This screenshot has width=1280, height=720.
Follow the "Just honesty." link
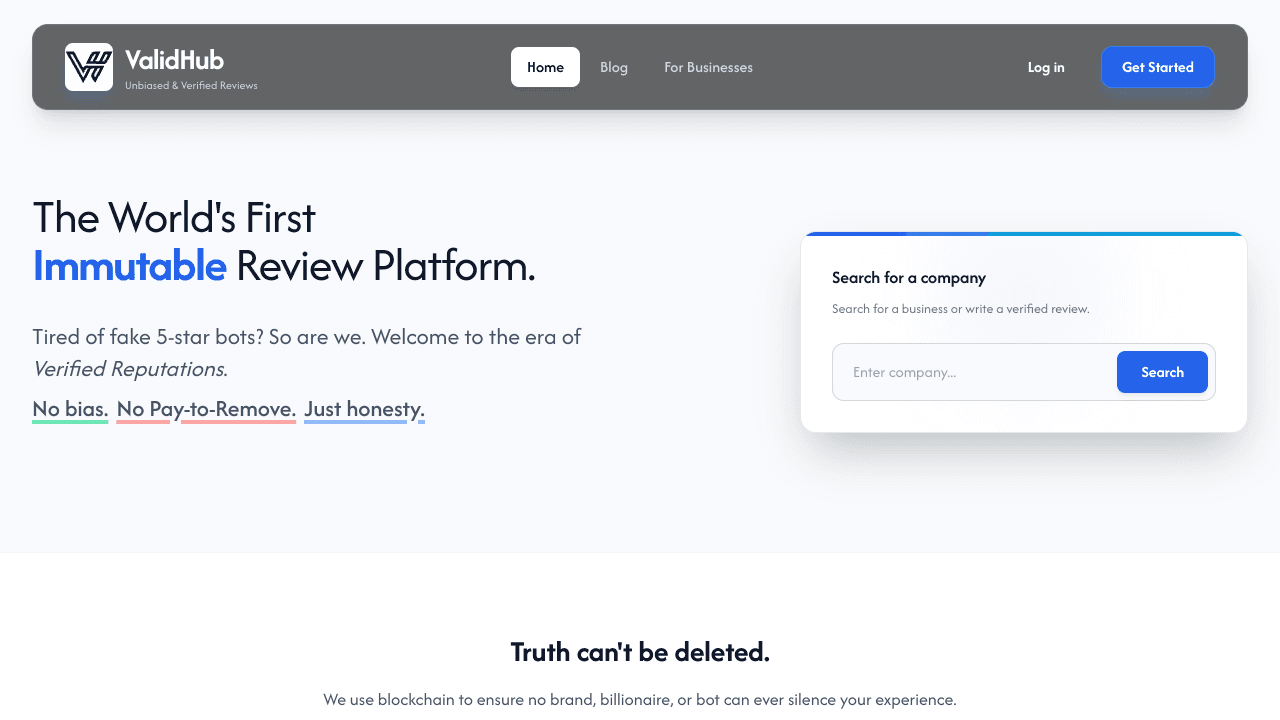(x=364, y=409)
